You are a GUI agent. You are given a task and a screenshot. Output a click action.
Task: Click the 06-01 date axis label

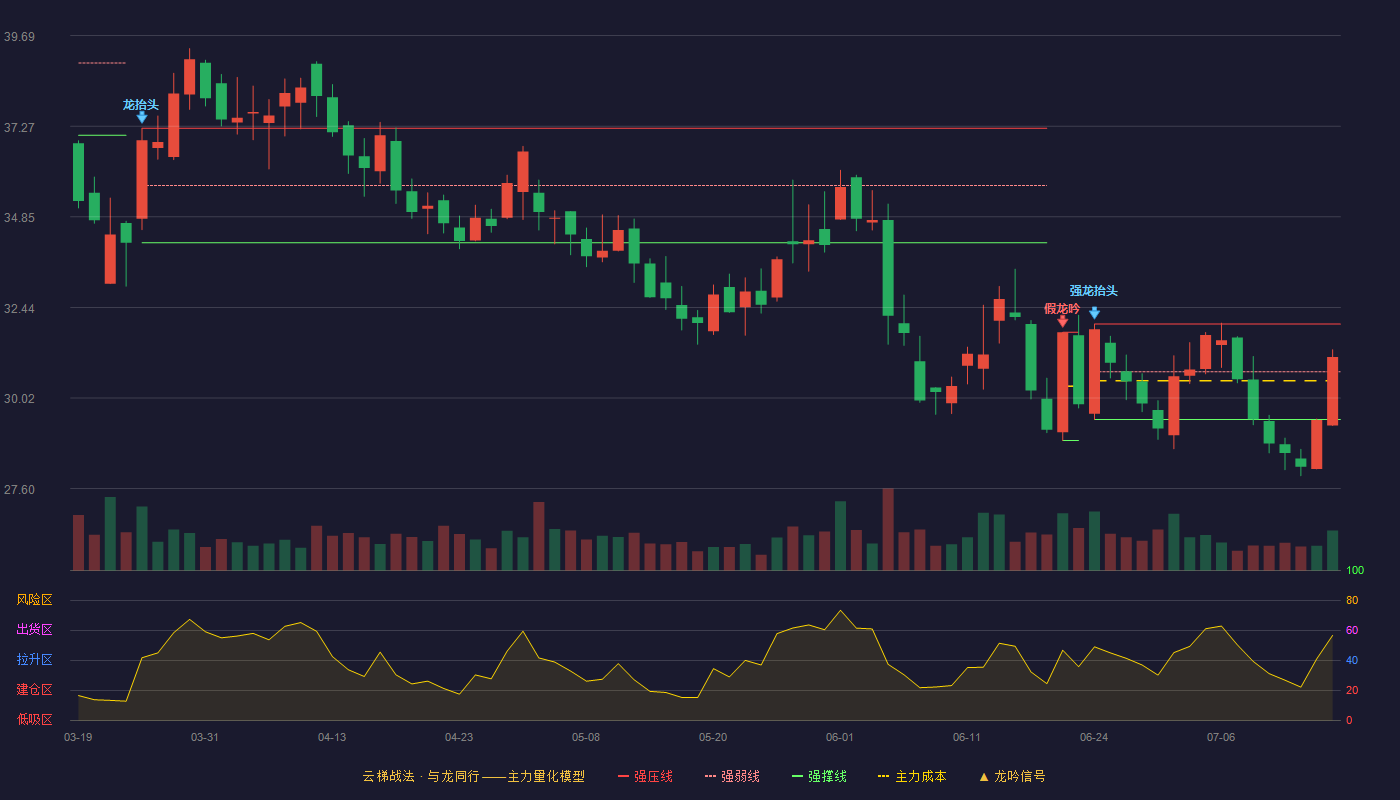coord(840,737)
